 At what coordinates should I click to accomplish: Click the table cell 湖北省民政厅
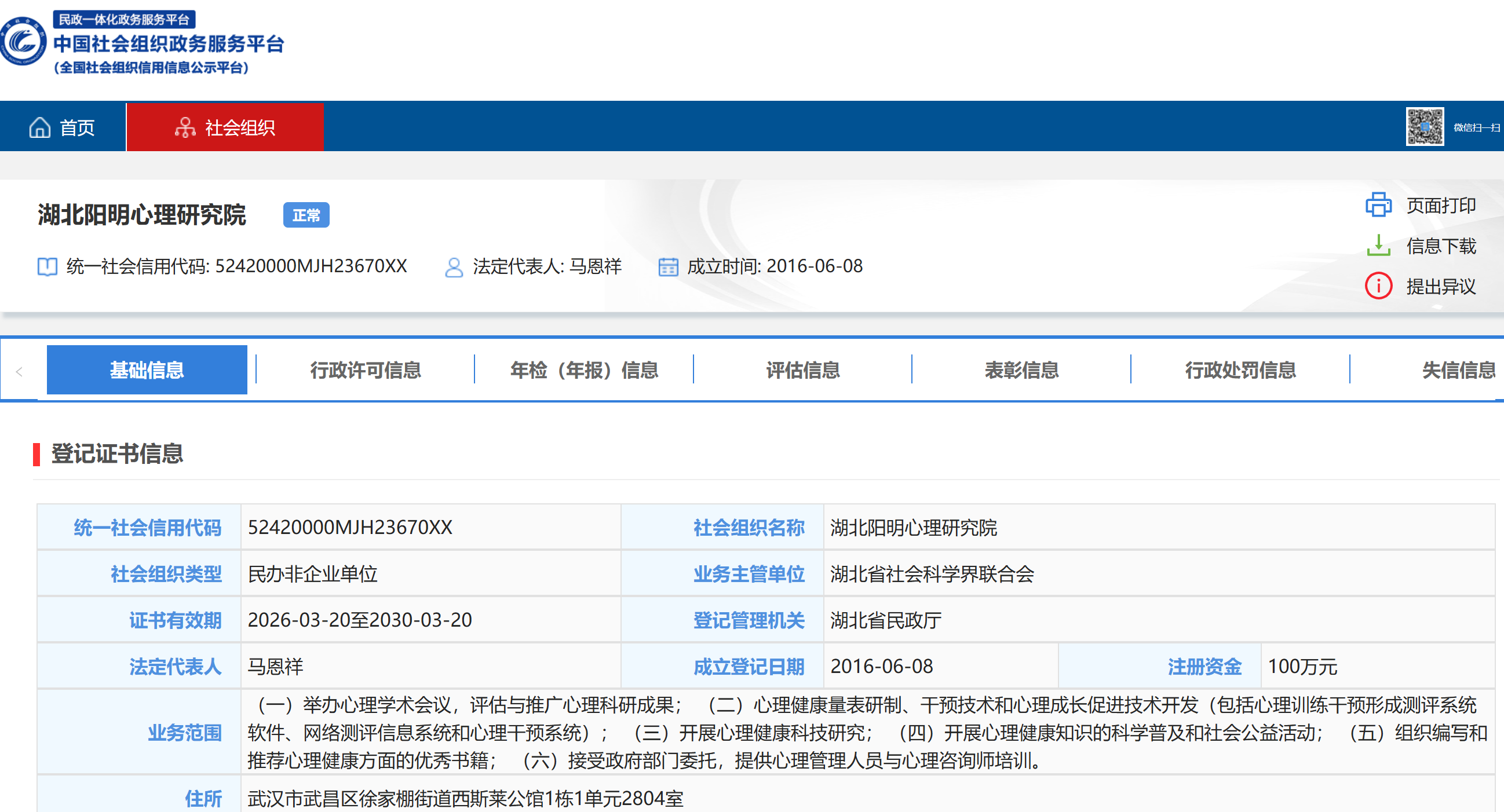point(1159,619)
